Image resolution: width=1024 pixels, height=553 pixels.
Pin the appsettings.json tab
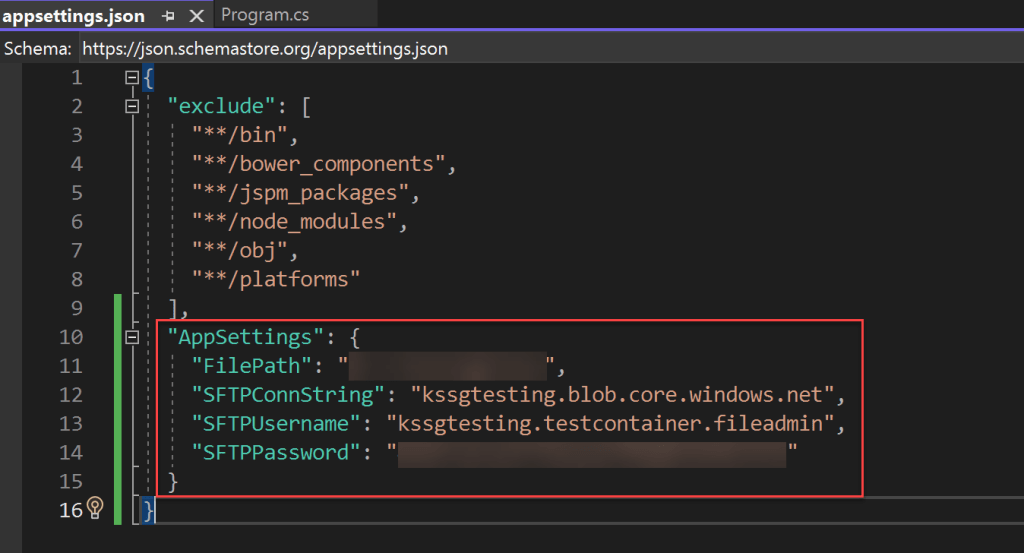click(x=168, y=16)
